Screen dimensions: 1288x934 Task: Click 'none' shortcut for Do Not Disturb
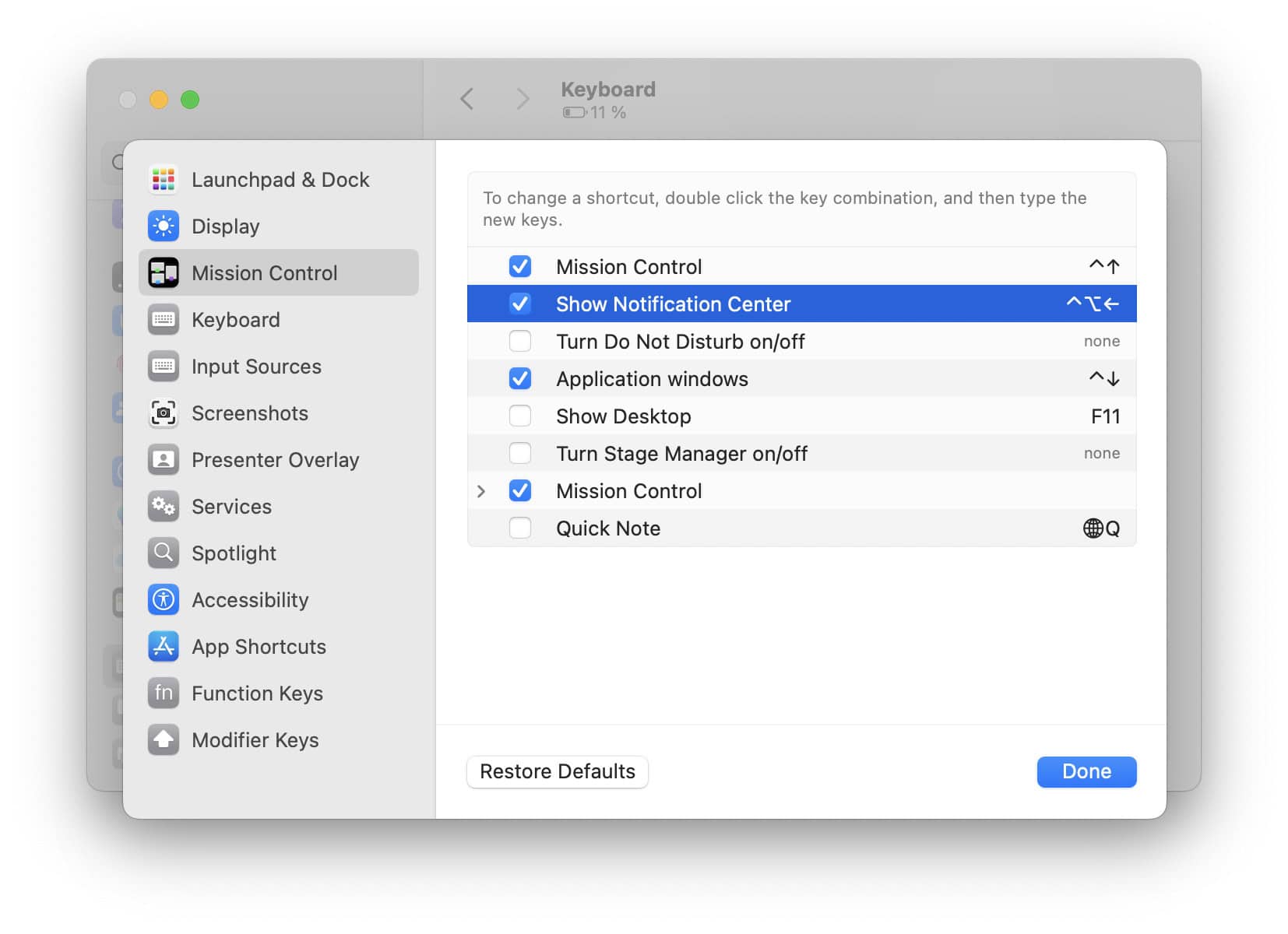[1102, 342]
